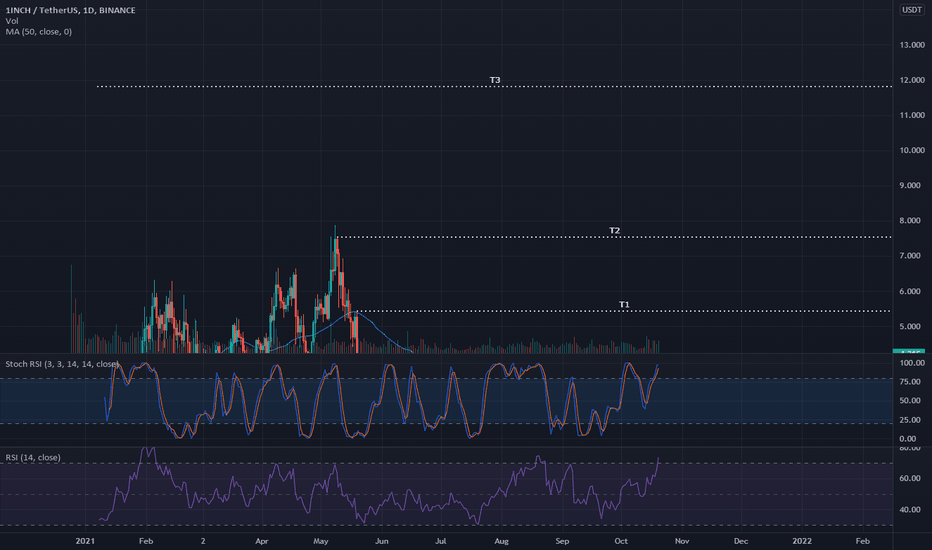The height and width of the screenshot is (550, 932).
Task: Click the 60.00 RSI scale value
Action: tap(910, 478)
